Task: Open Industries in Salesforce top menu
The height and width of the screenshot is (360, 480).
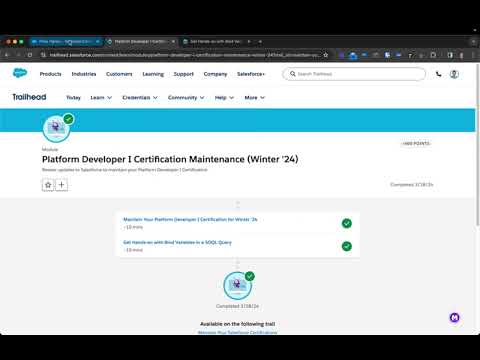Action: pyautogui.click(x=84, y=74)
